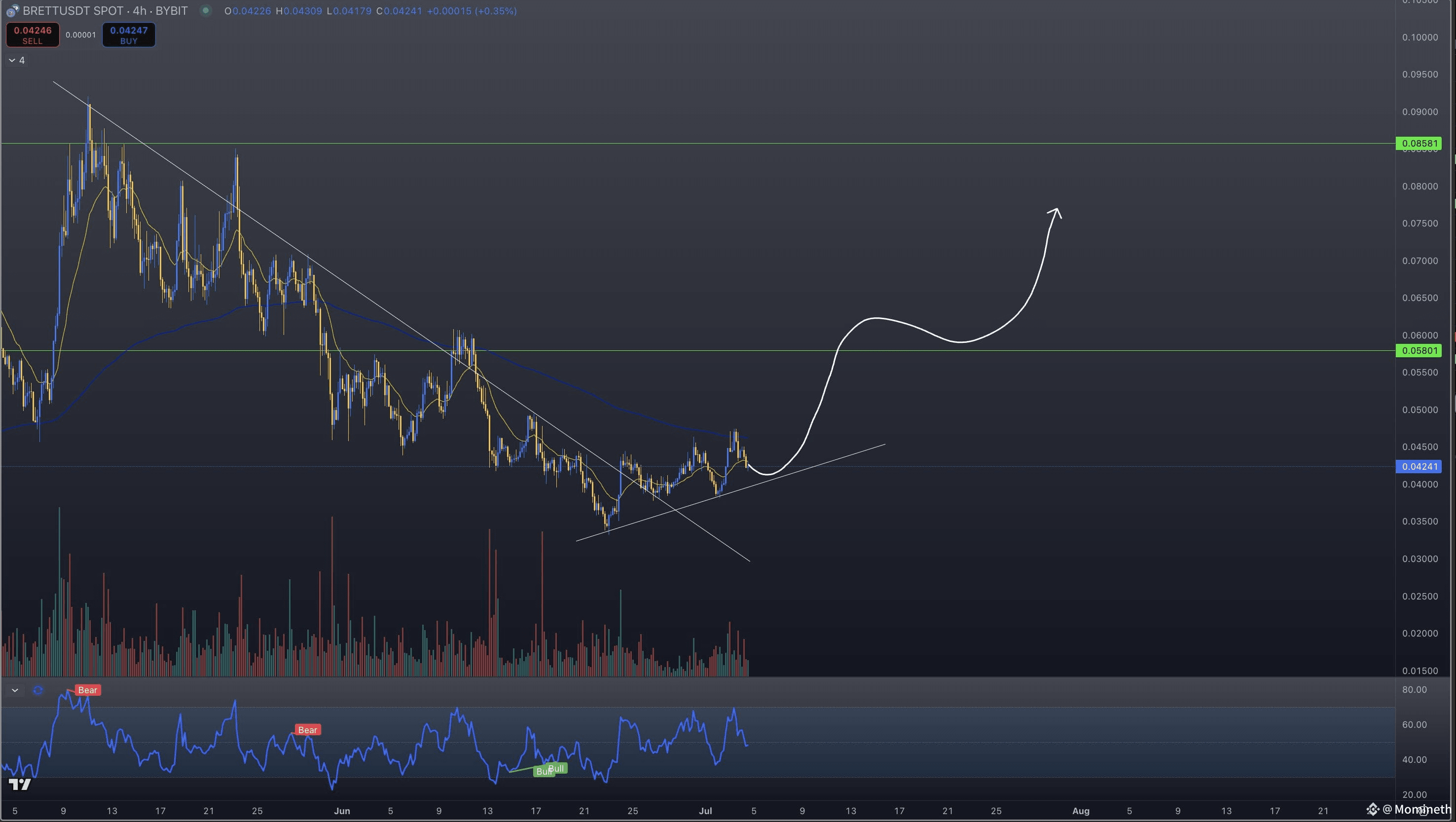Click the RSI indicator refresh icon
This screenshot has height=822, width=1456.
38,690
